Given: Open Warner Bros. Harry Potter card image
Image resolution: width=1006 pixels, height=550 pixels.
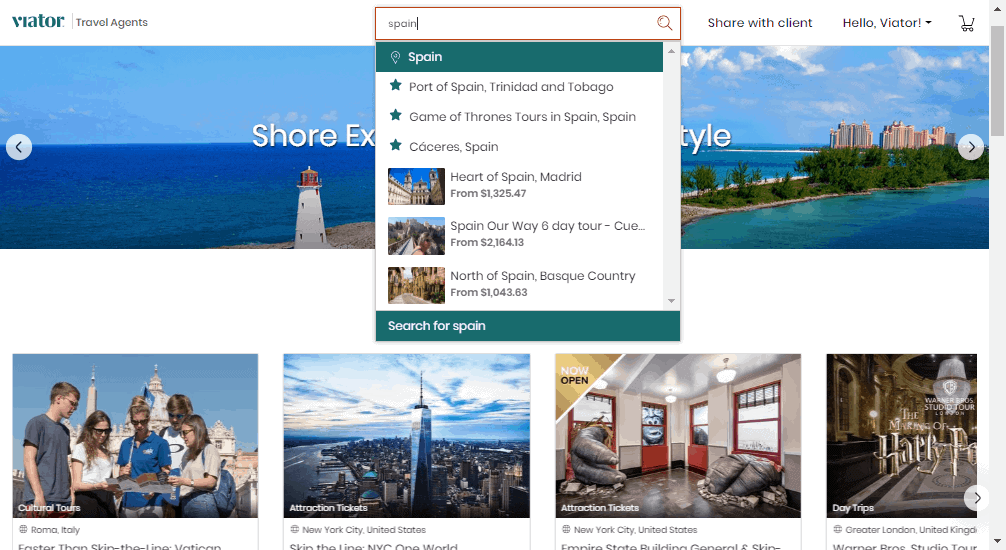Looking at the screenshot, I should point(901,436).
